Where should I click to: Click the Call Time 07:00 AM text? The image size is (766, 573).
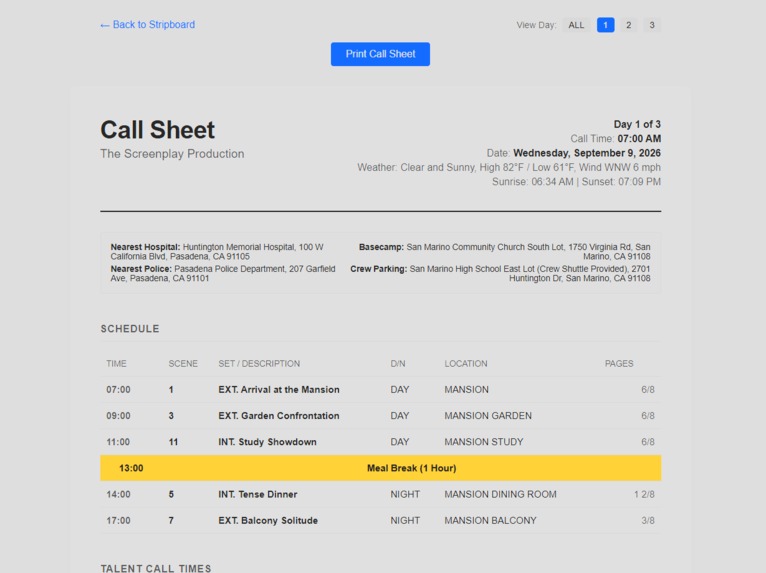(x=615, y=138)
